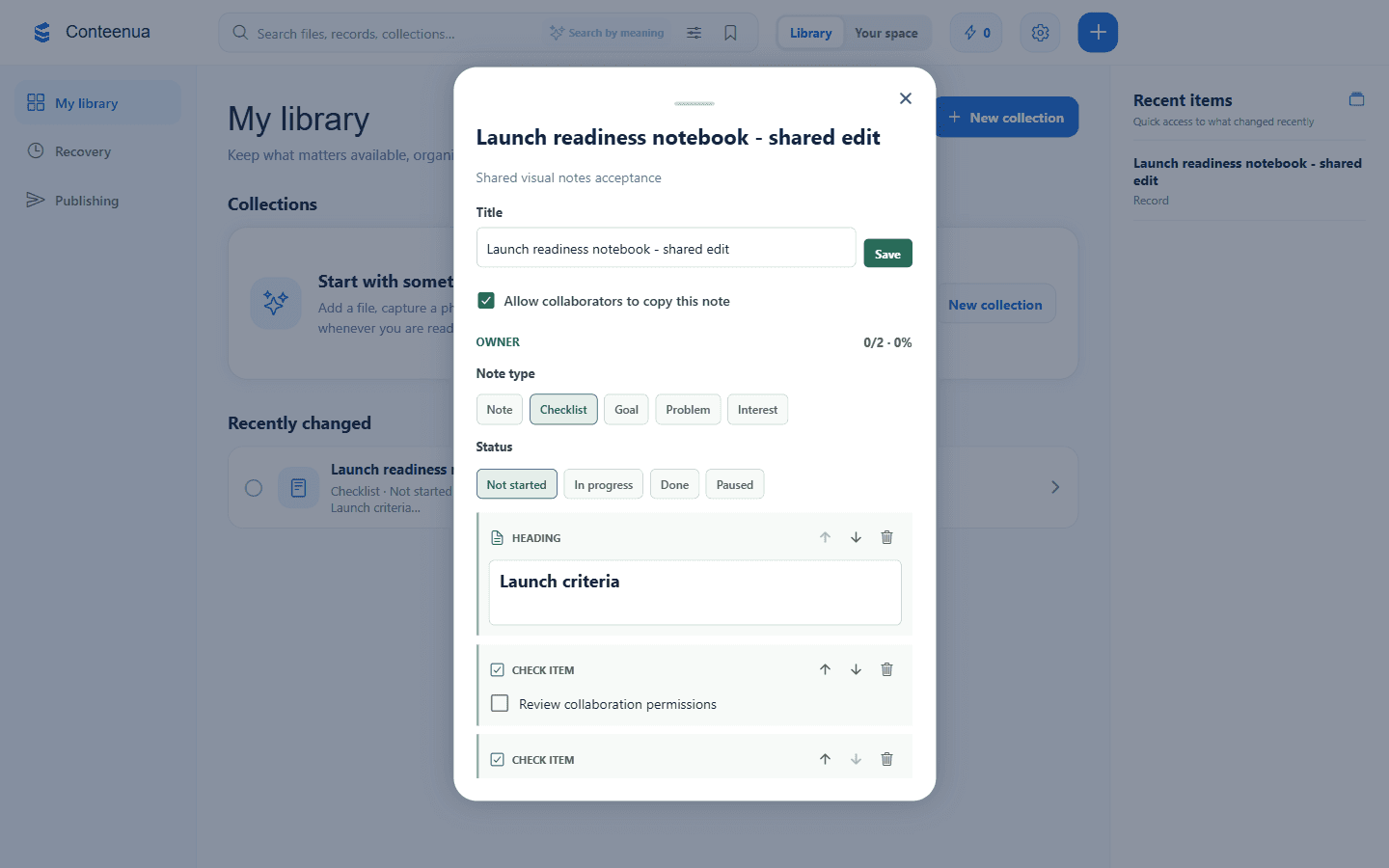This screenshot has height=868, width=1389.
Task: Click the Publishing send icon
Action: pos(36,200)
